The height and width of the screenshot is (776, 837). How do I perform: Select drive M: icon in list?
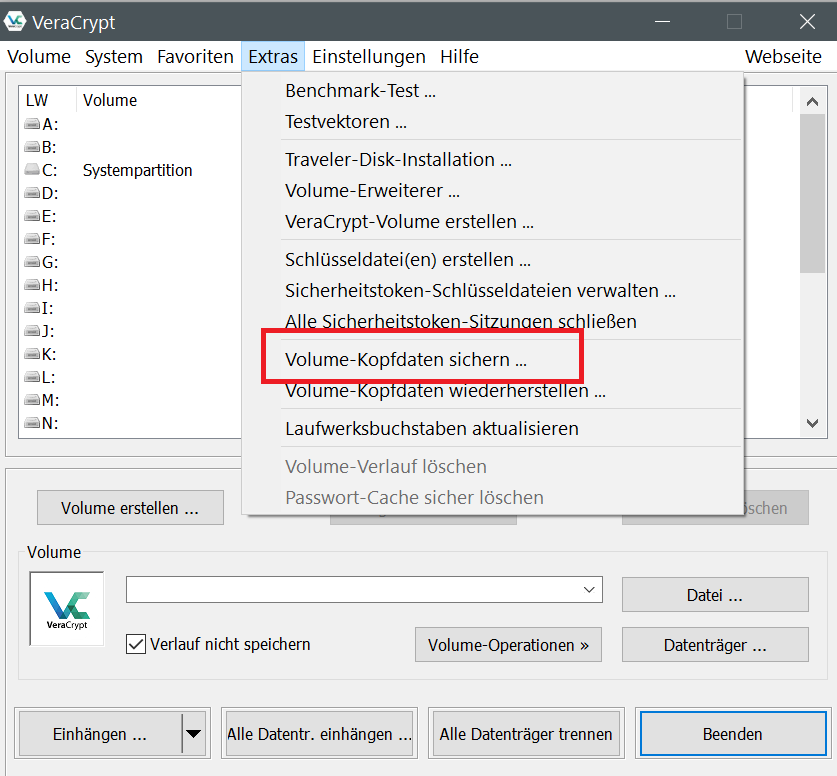[32, 400]
